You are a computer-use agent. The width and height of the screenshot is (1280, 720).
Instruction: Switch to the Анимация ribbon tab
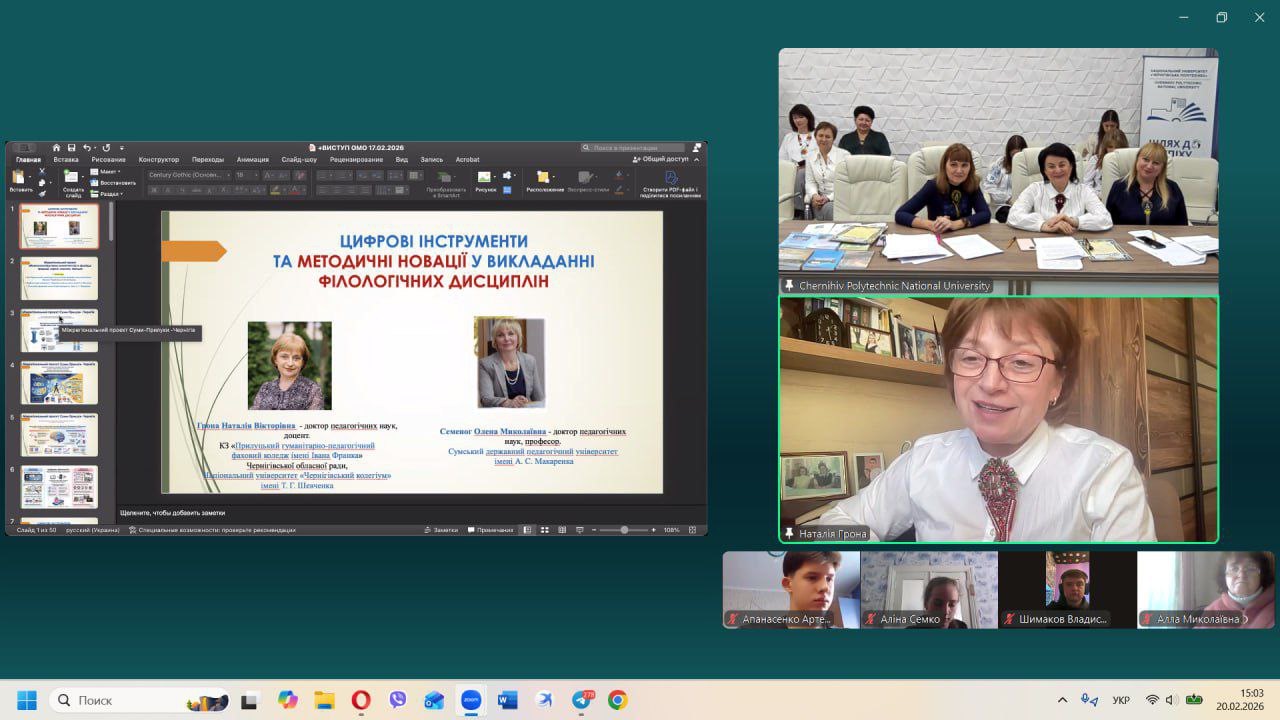point(252,160)
